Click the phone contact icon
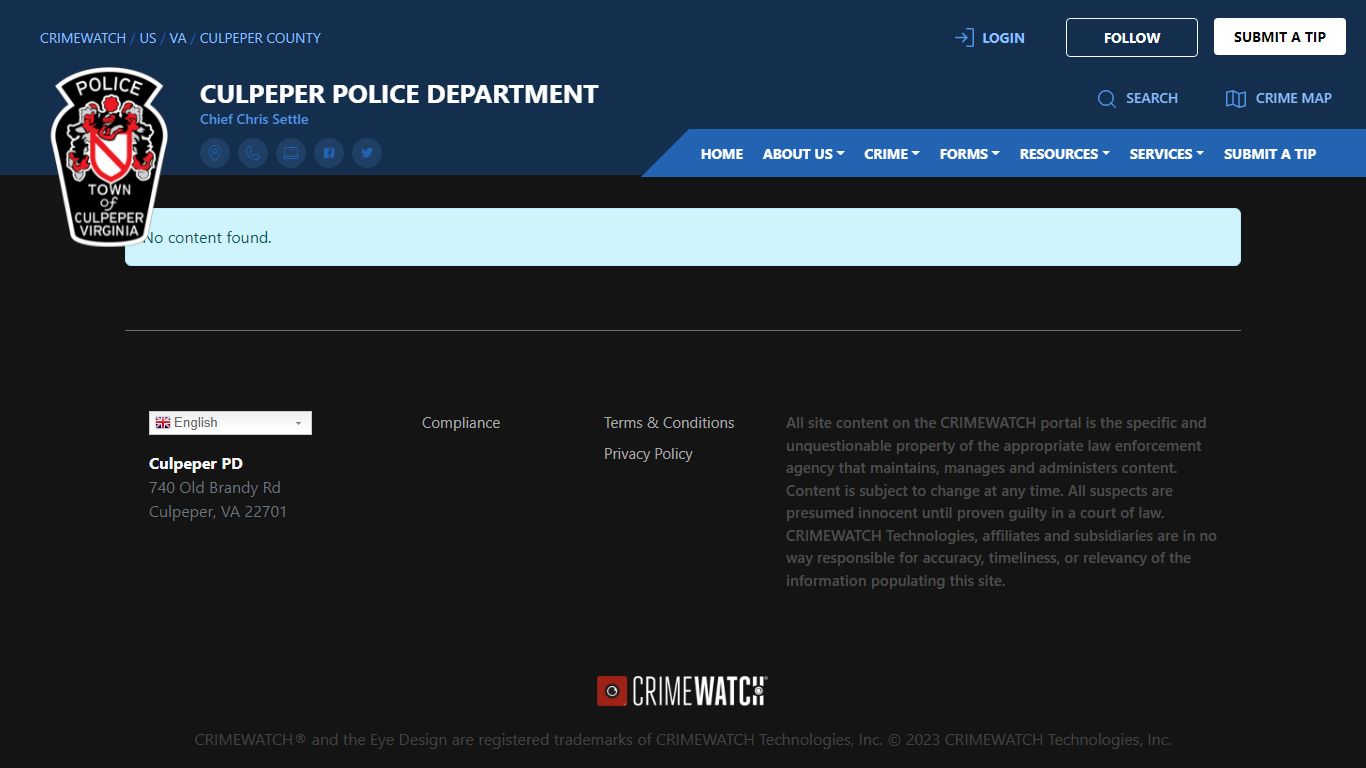 pos(253,153)
